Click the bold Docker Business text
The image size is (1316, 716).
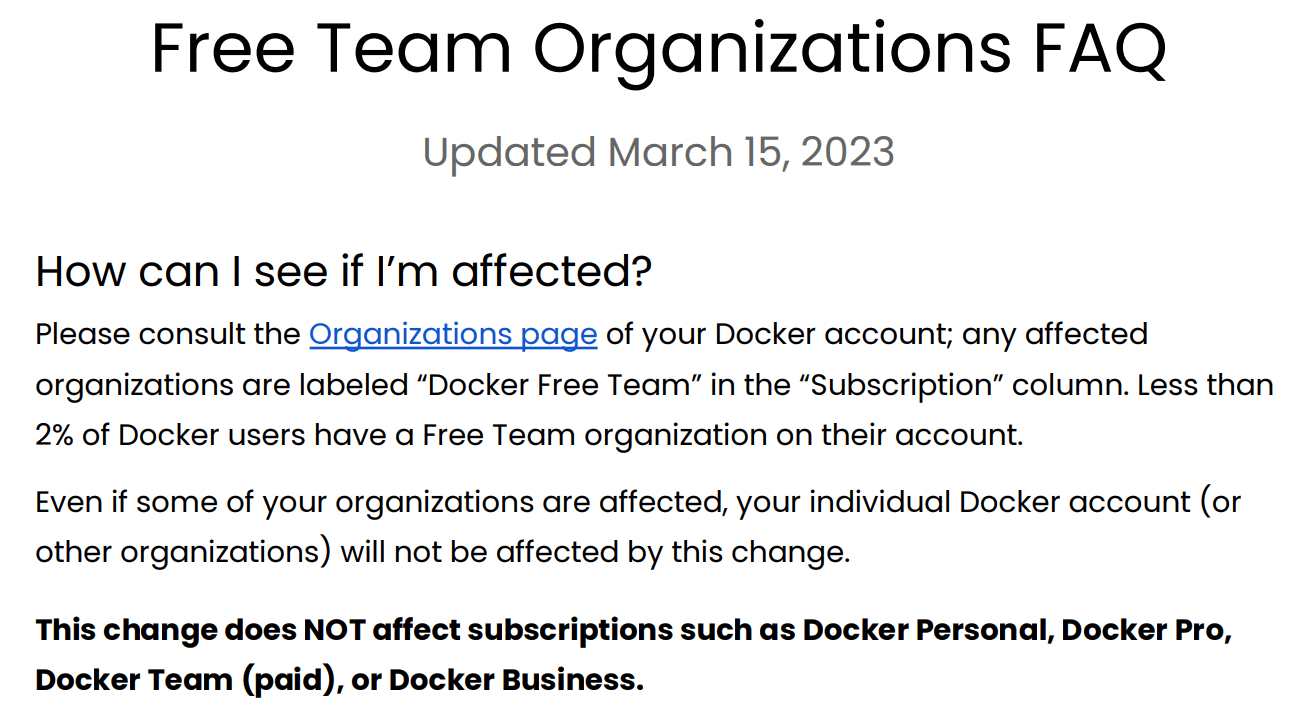(514, 681)
